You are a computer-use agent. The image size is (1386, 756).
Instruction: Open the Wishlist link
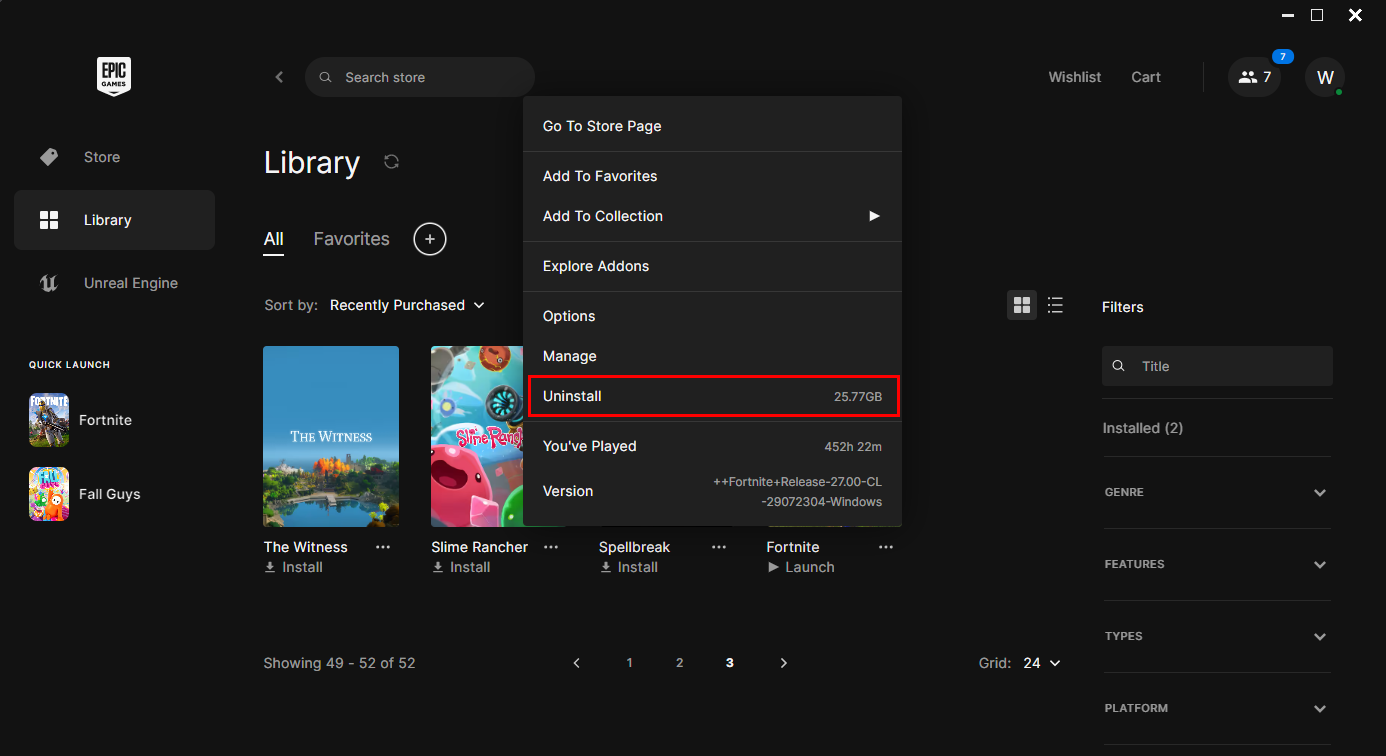click(x=1074, y=77)
